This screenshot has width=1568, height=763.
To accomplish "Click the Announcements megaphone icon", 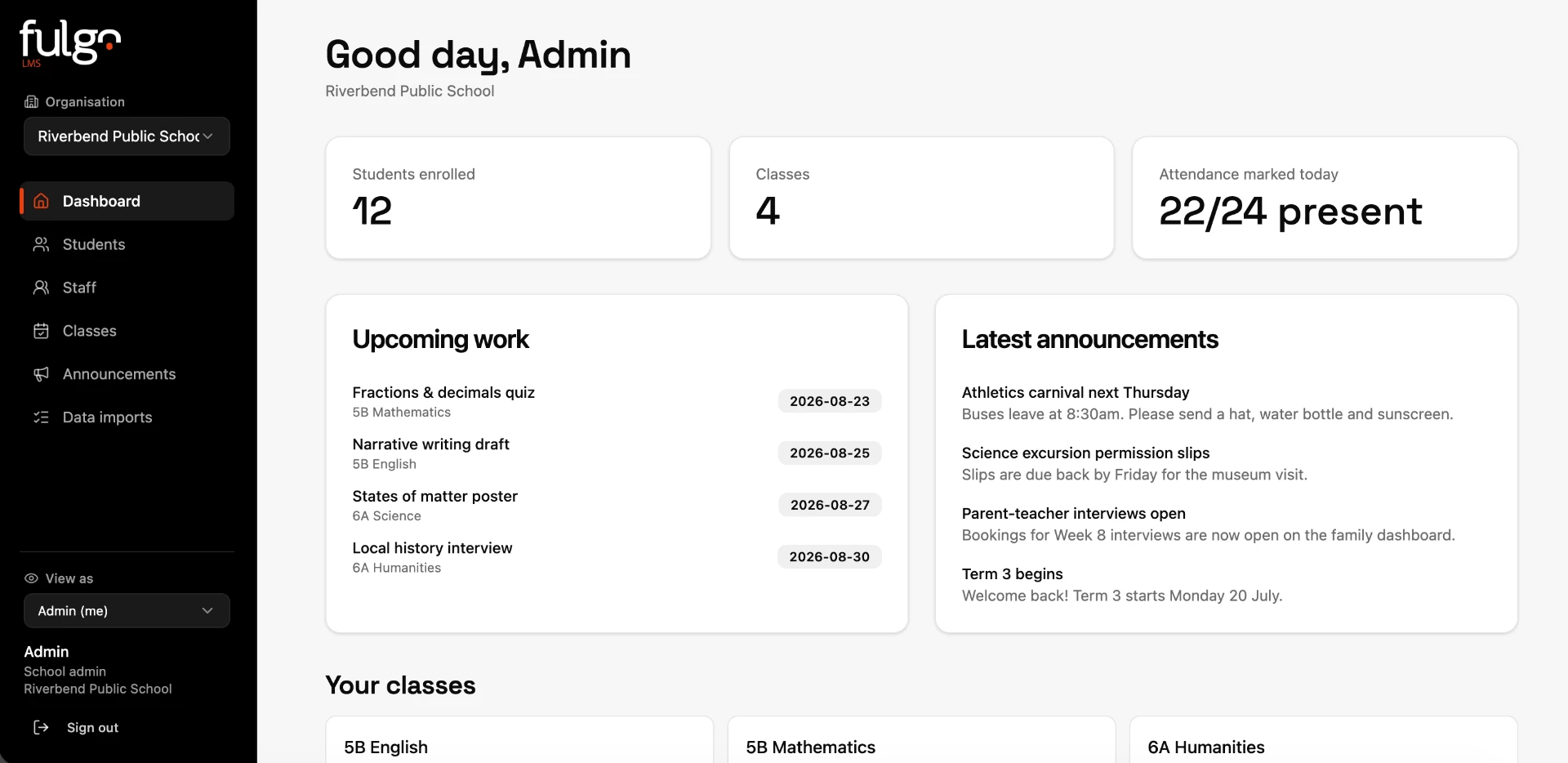I will (41, 374).
